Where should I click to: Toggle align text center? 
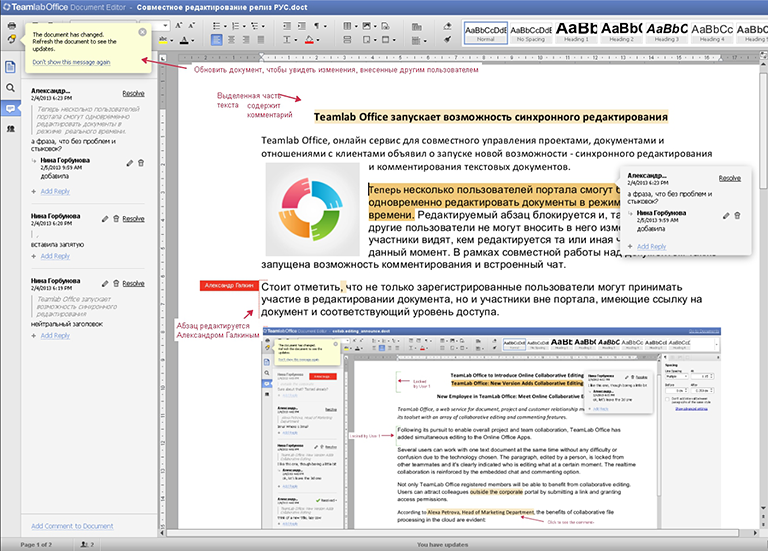pyautogui.click(x=231, y=40)
